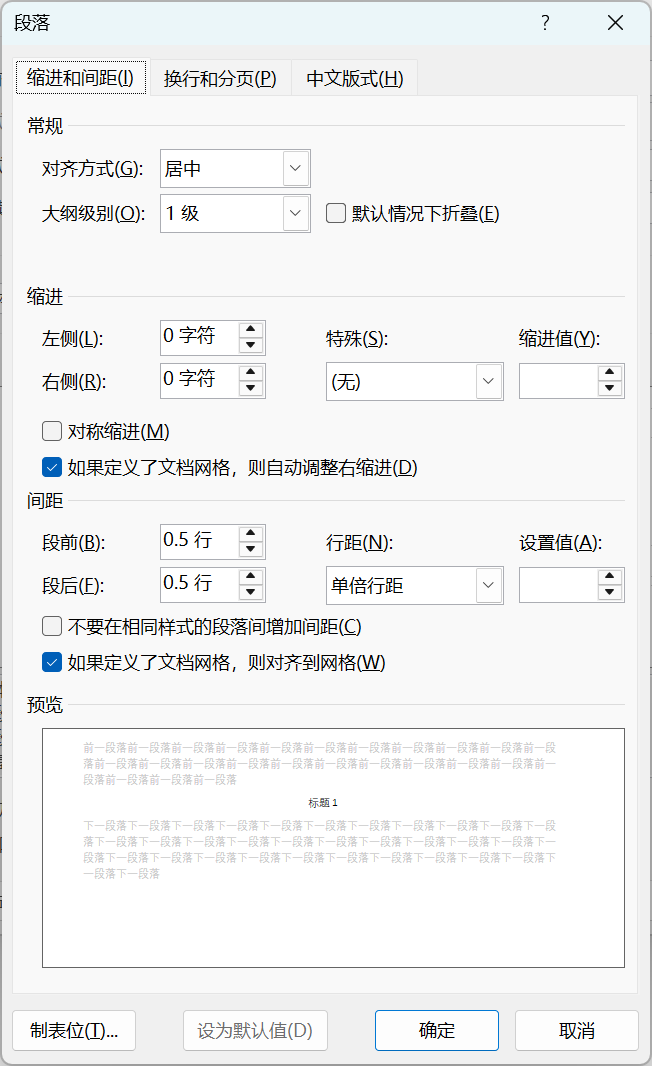This screenshot has width=652, height=1066.
Task: Check 不要在相同样式的段落间增加间距 option
Action: pos(52,627)
